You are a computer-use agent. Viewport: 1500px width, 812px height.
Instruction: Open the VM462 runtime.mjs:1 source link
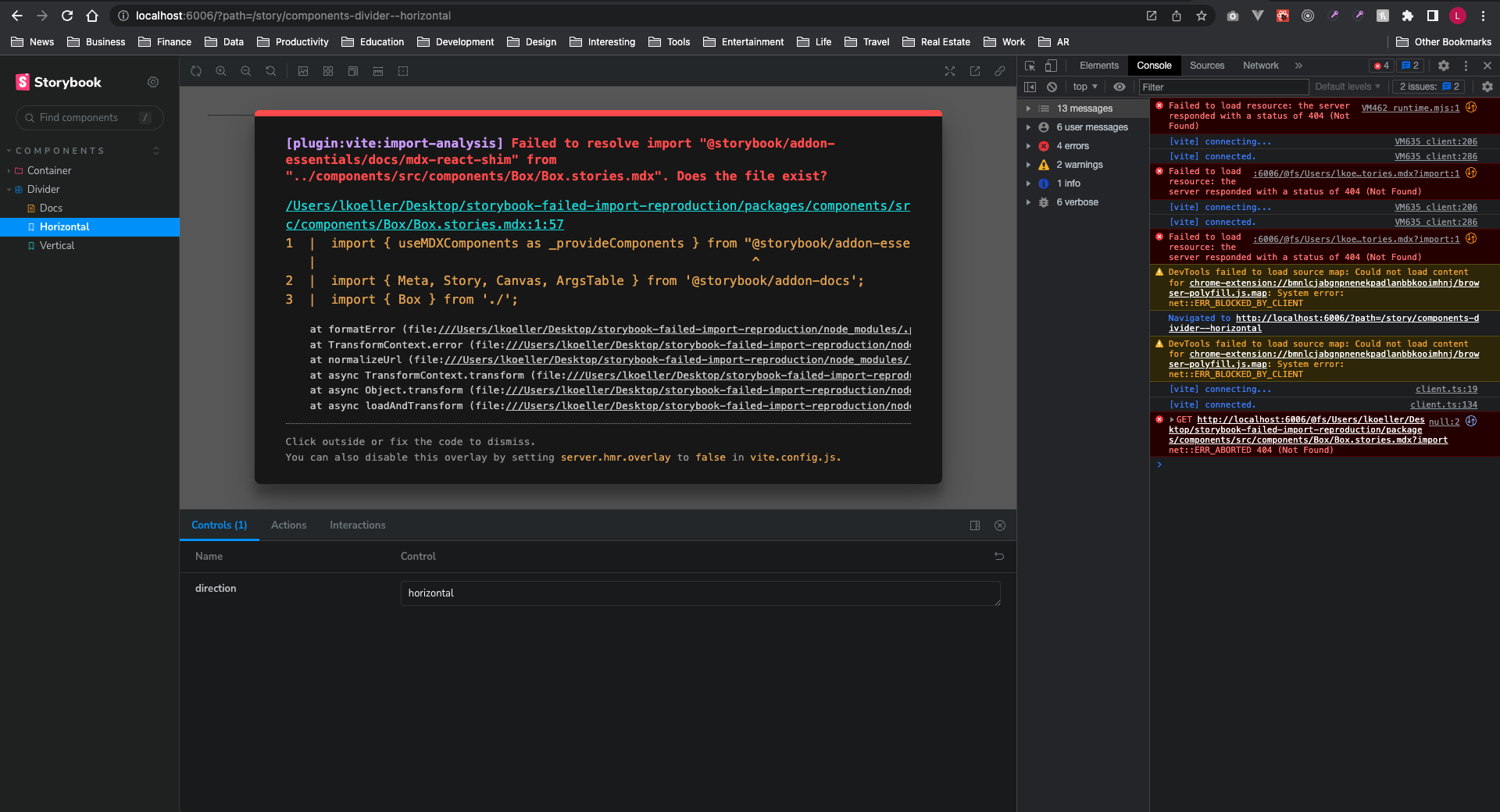tap(1410, 108)
